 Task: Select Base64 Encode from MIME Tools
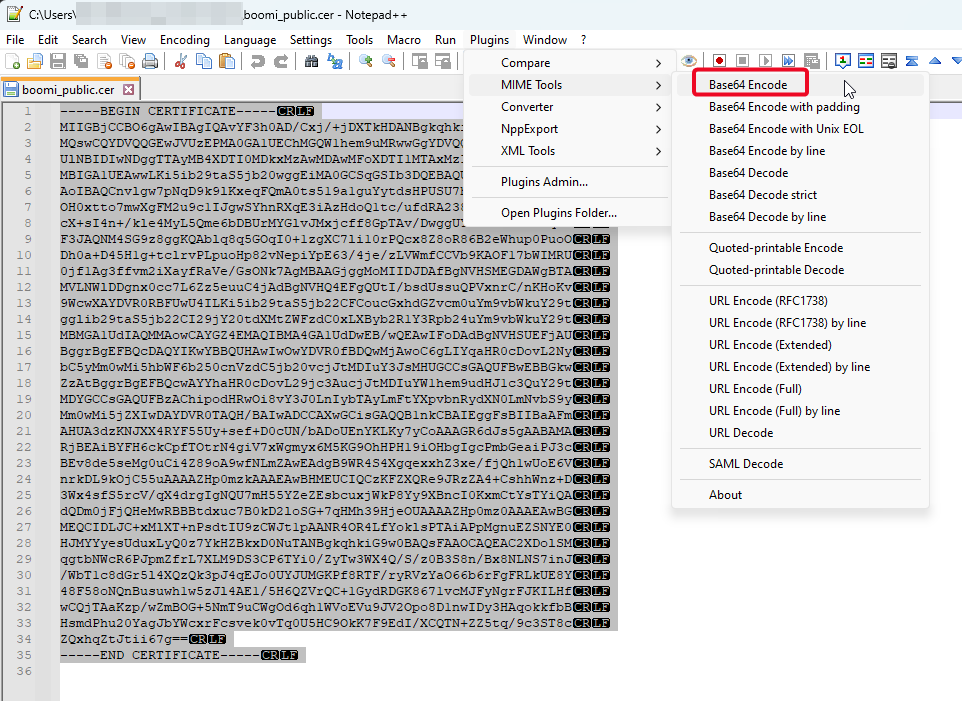click(748, 85)
